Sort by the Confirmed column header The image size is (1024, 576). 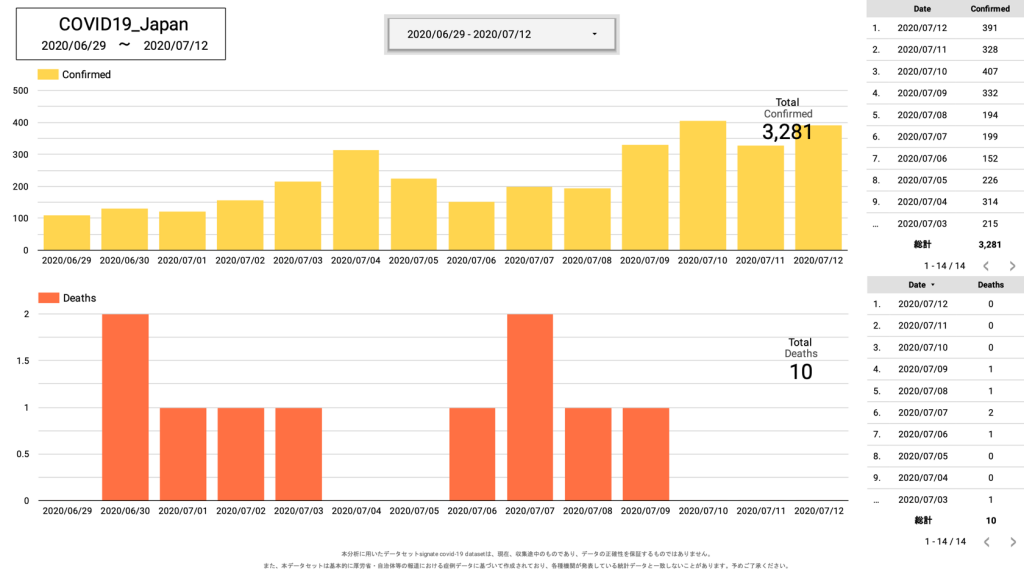[x=989, y=9]
